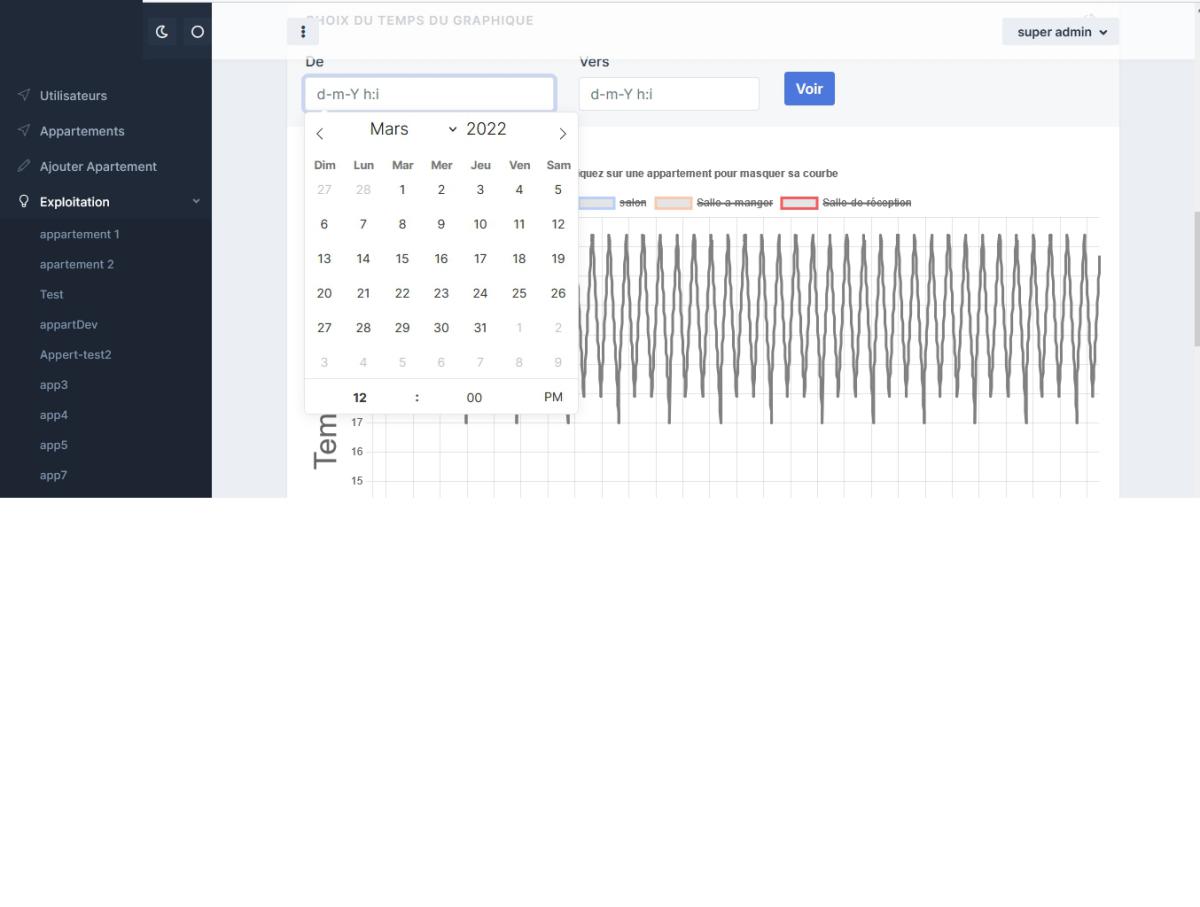This screenshot has width=1200, height=907.
Task: Go to previous month in calendar
Action: (x=320, y=133)
